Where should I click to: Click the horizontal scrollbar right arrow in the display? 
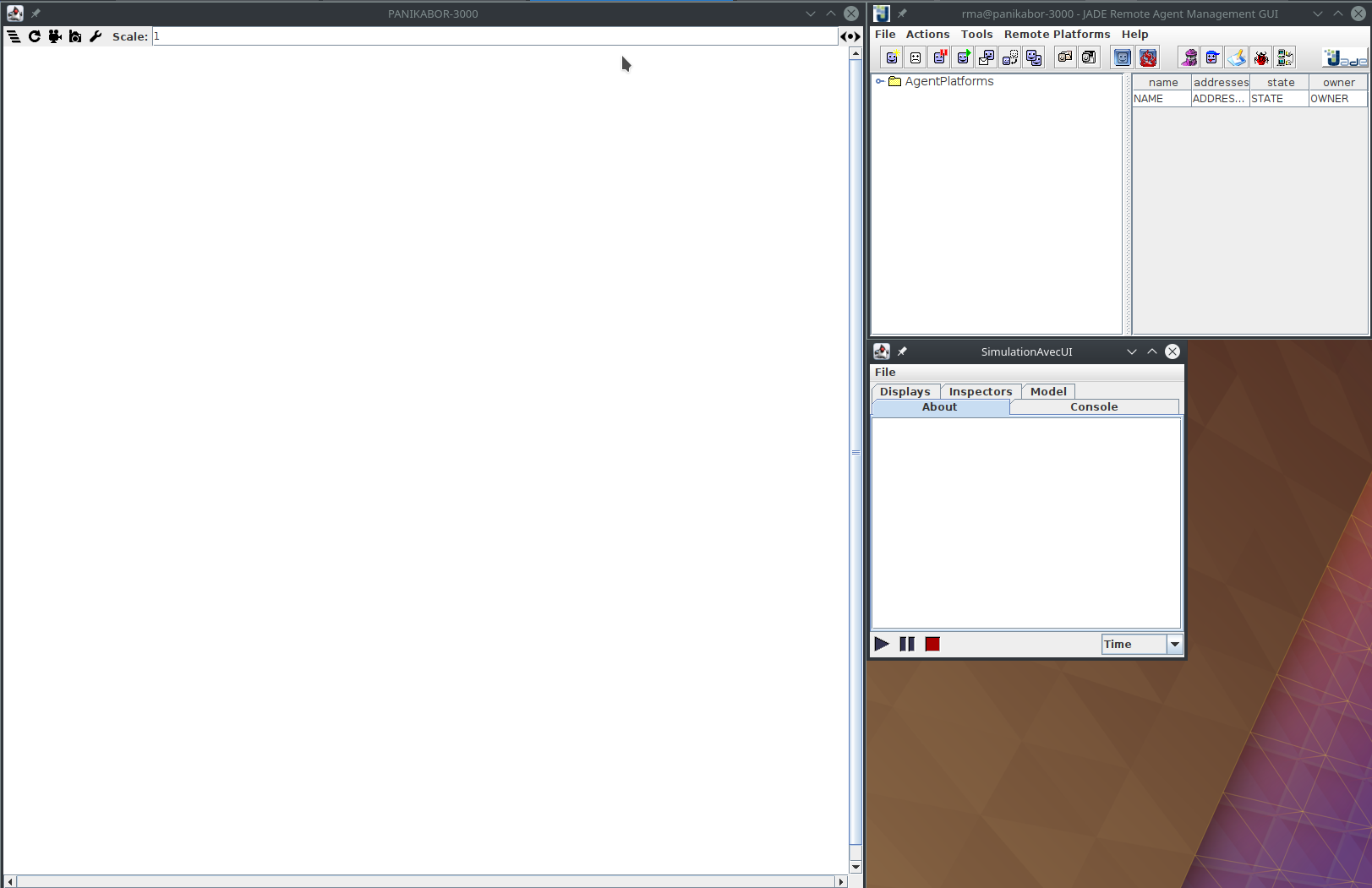point(841,881)
